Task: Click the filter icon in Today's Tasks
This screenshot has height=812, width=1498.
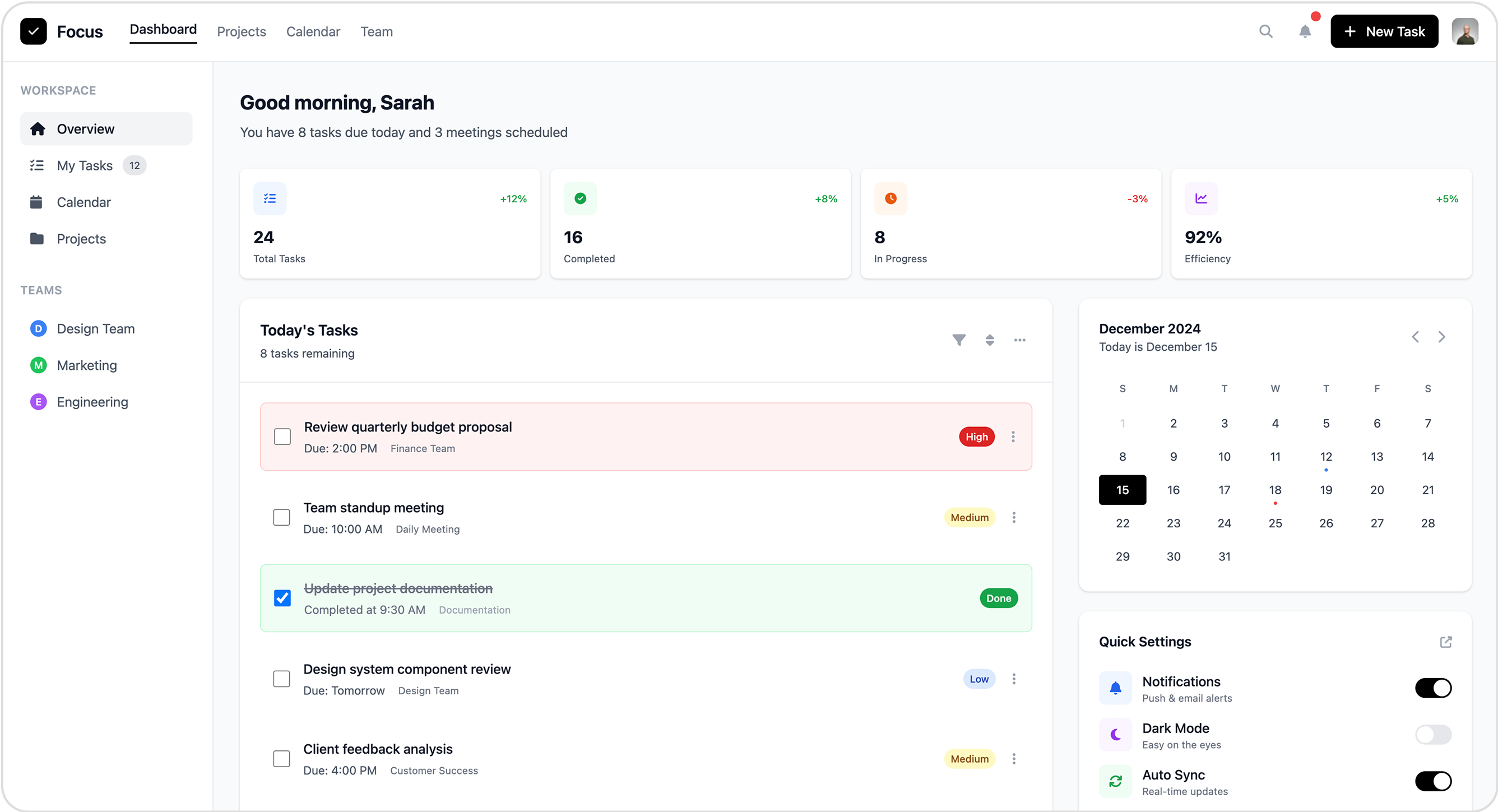Action: pos(959,340)
